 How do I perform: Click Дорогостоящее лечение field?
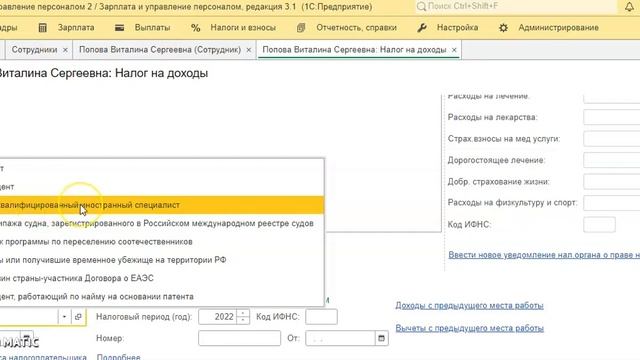612,160
